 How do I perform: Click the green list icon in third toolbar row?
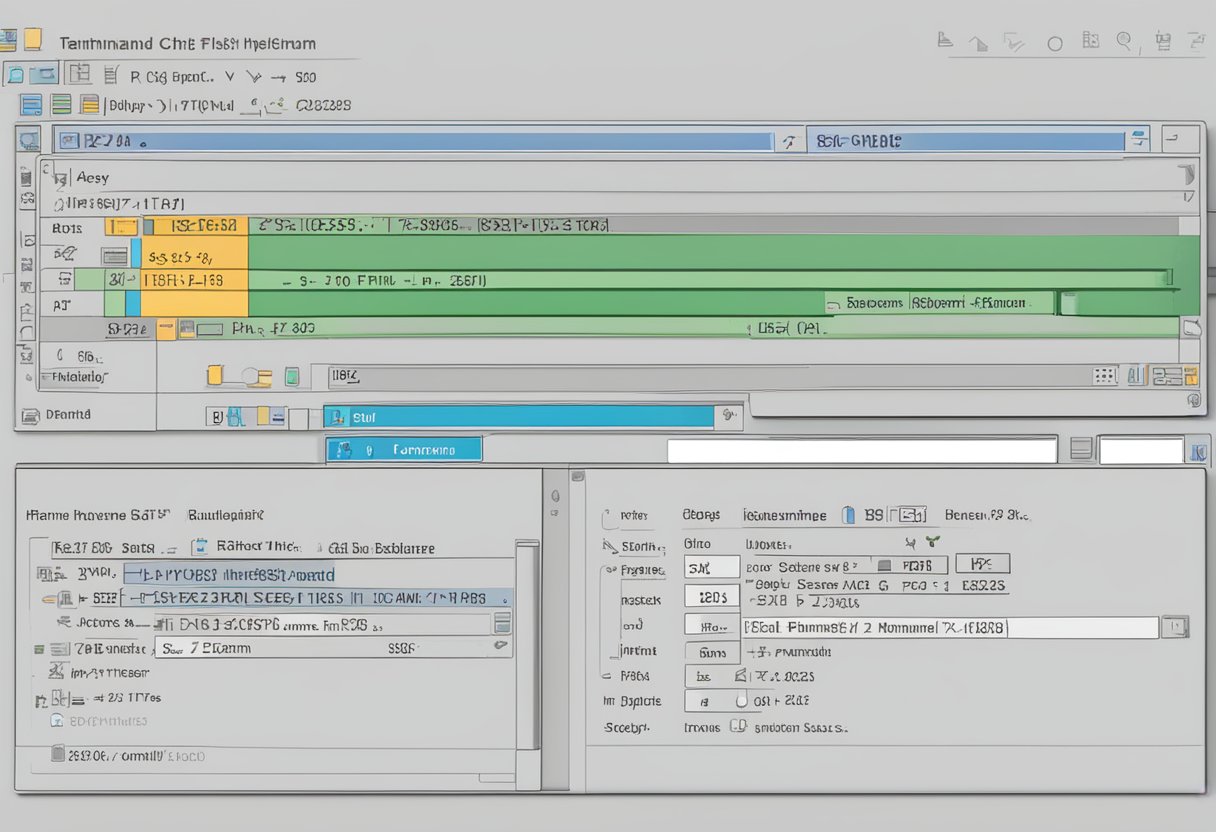click(61, 104)
